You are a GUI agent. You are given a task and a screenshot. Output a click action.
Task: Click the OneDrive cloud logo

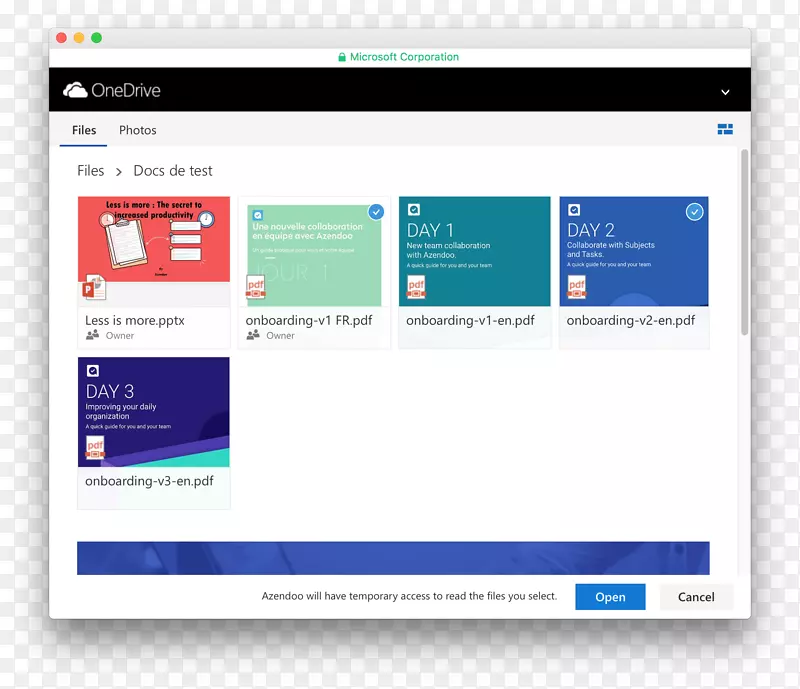click(x=75, y=90)
